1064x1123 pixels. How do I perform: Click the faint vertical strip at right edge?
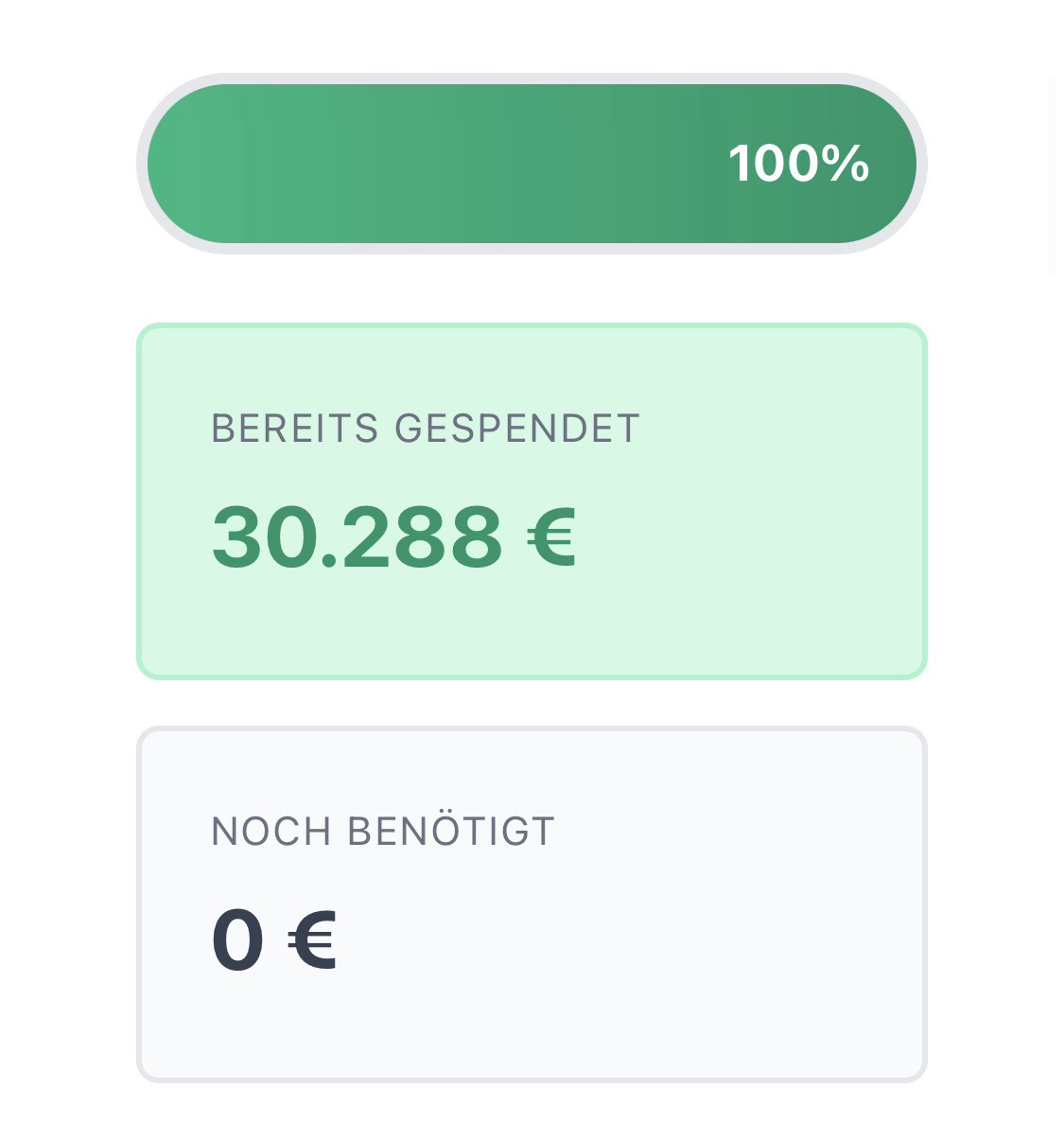tap(1052, 175)
